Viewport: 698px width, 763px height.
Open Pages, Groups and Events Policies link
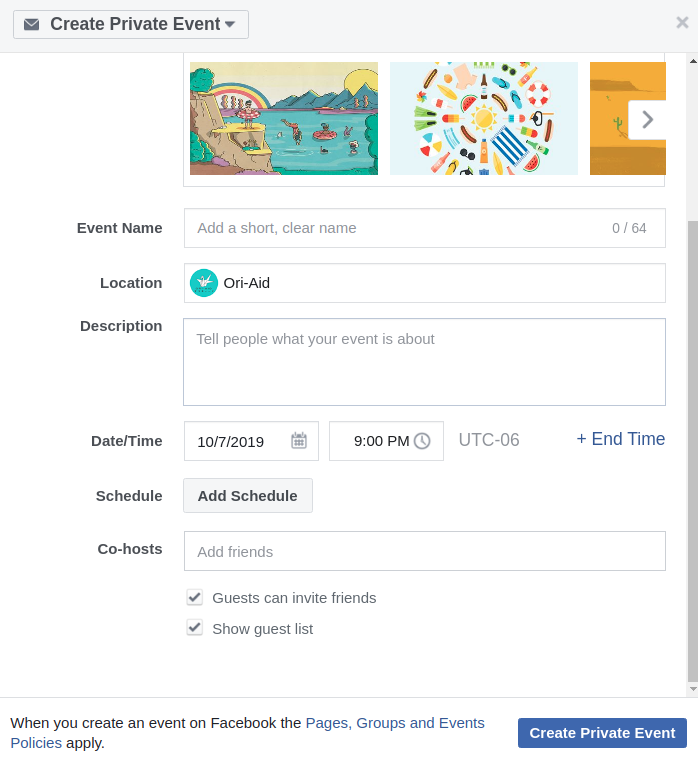(394, 723)
